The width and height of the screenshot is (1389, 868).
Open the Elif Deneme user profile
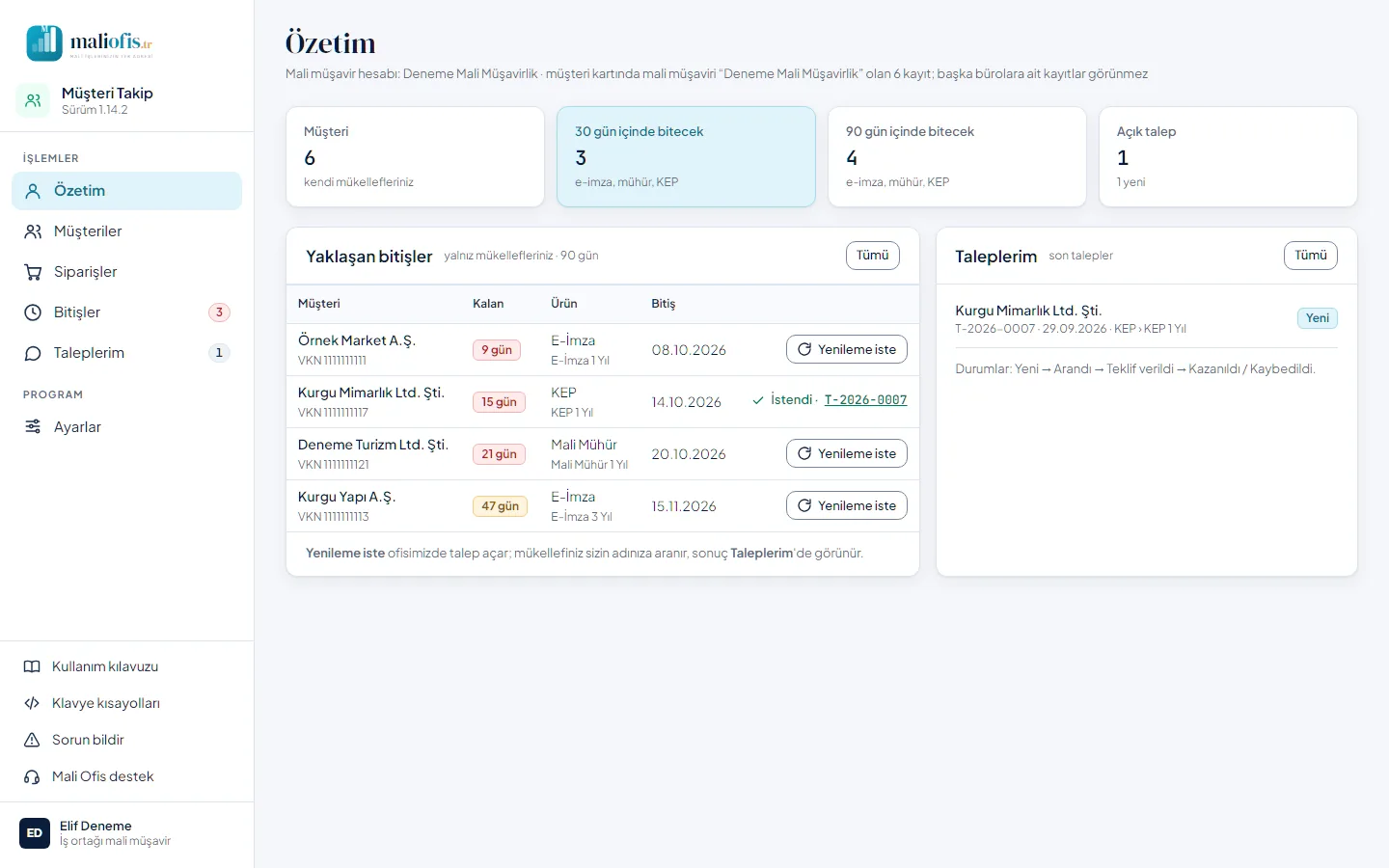pos(126,833)
